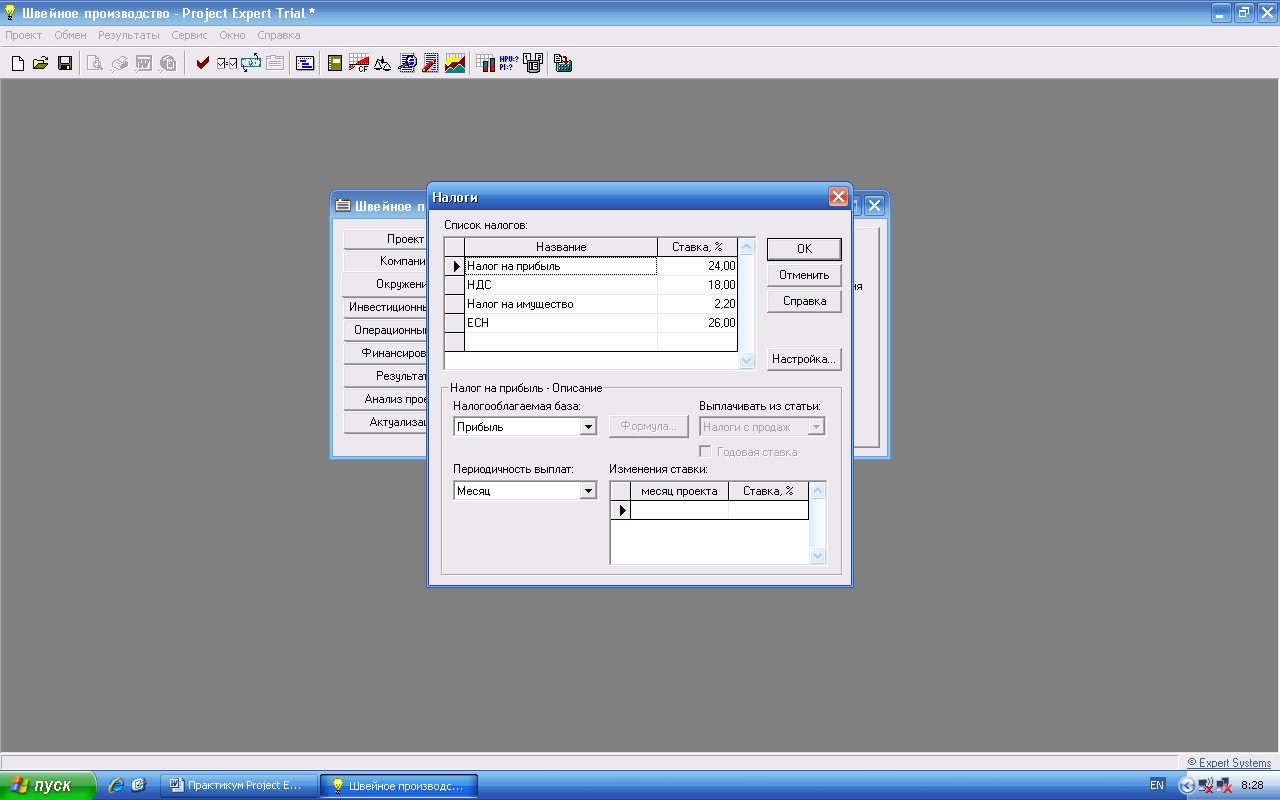Click the 18,00 rate cell

point(697,285)
